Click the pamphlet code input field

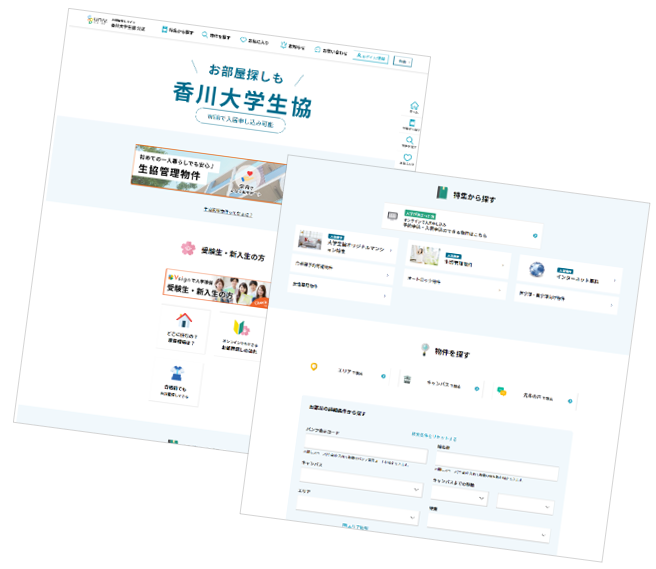tap(366, 449)
